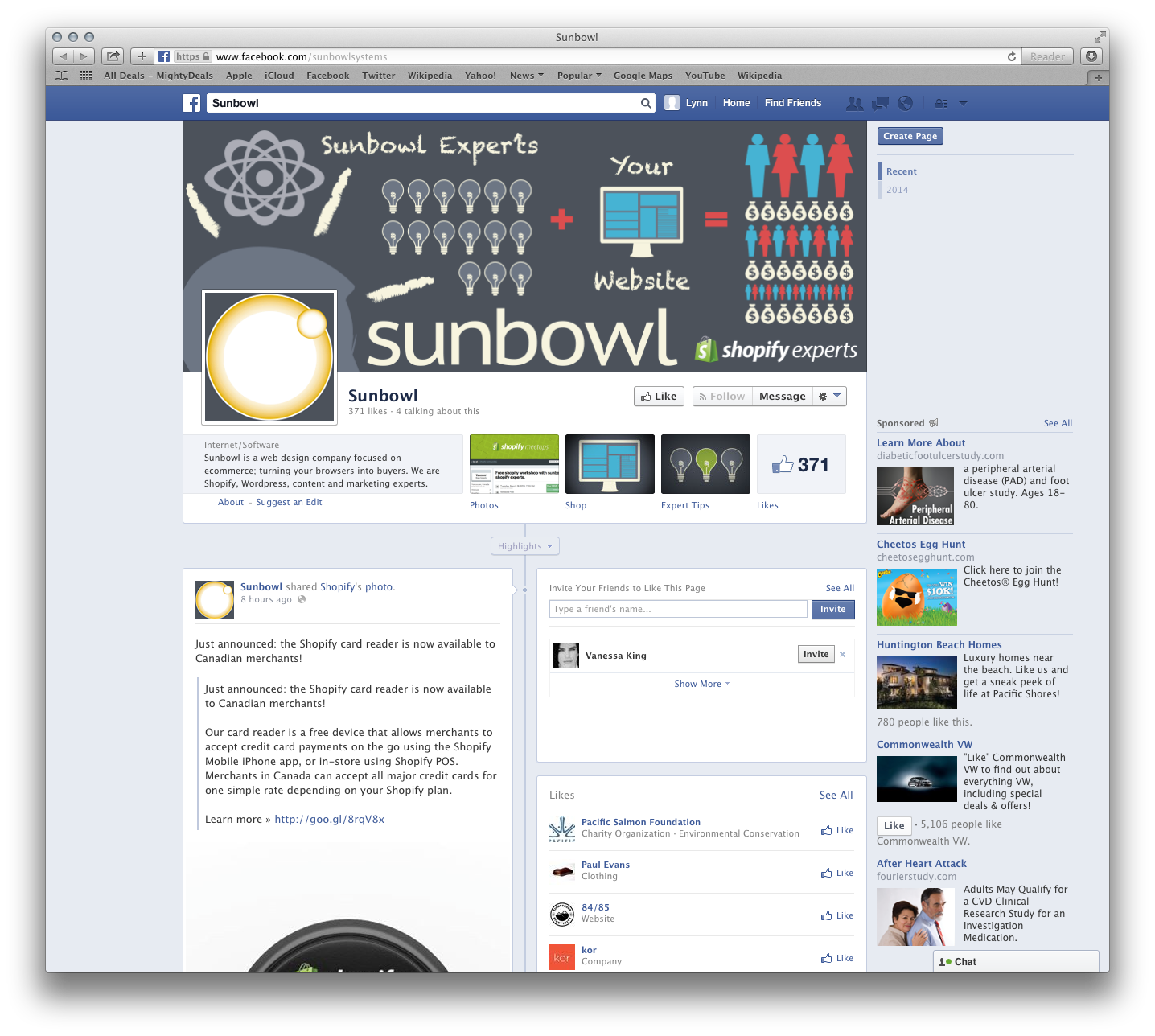Dismiss Vanessa King suggestion
Viewport: 1155px width, 1036px height.
click(x=843, y=654)
